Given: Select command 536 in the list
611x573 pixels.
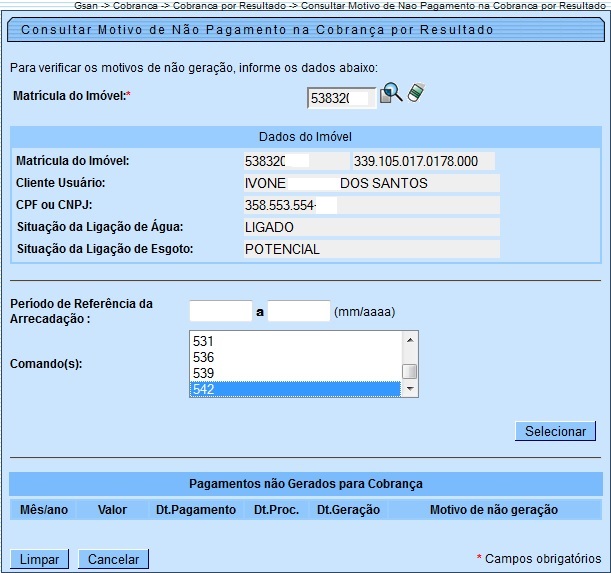Looking at the screenshot, I should click(295, 357).
